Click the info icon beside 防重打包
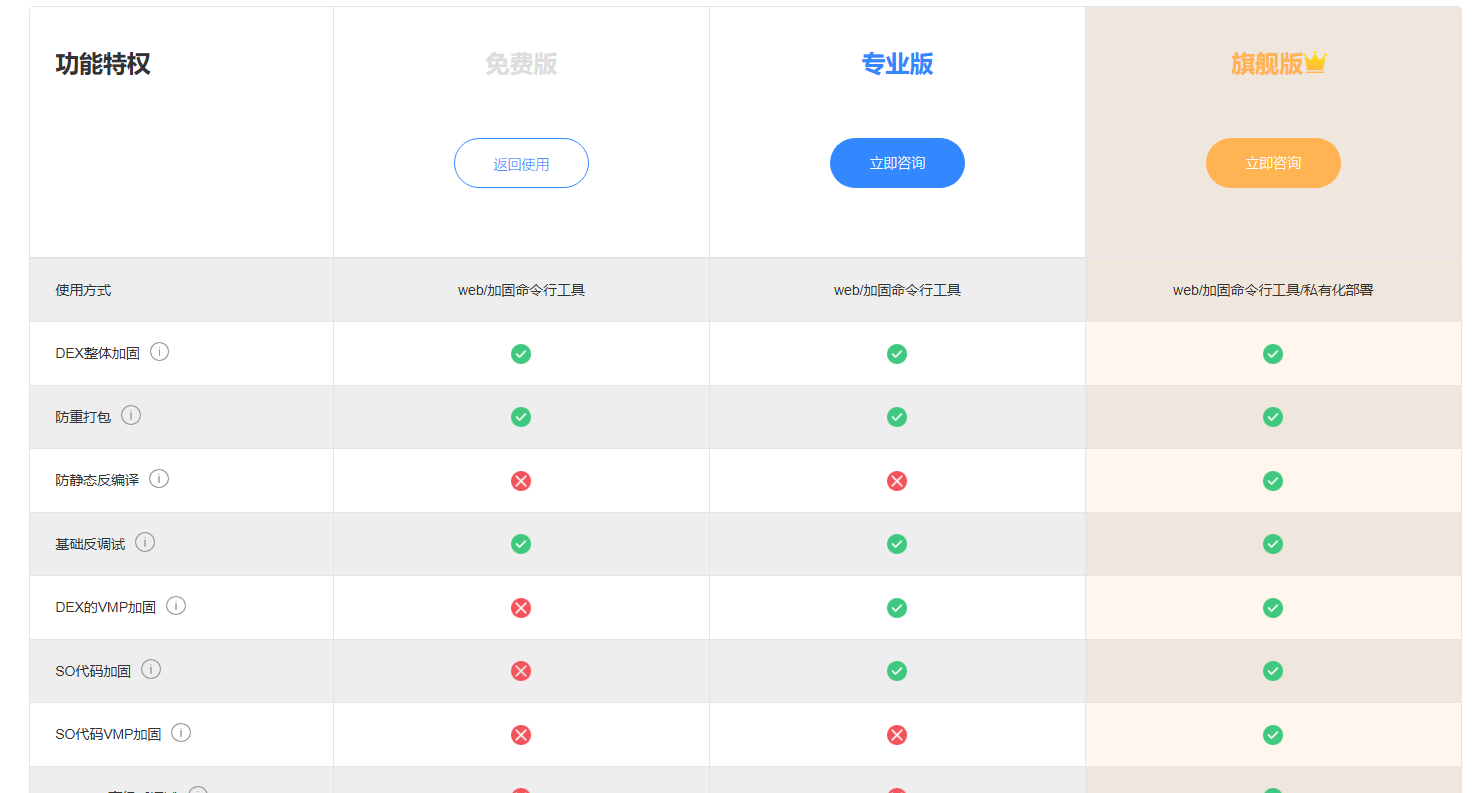 point(131,415)
